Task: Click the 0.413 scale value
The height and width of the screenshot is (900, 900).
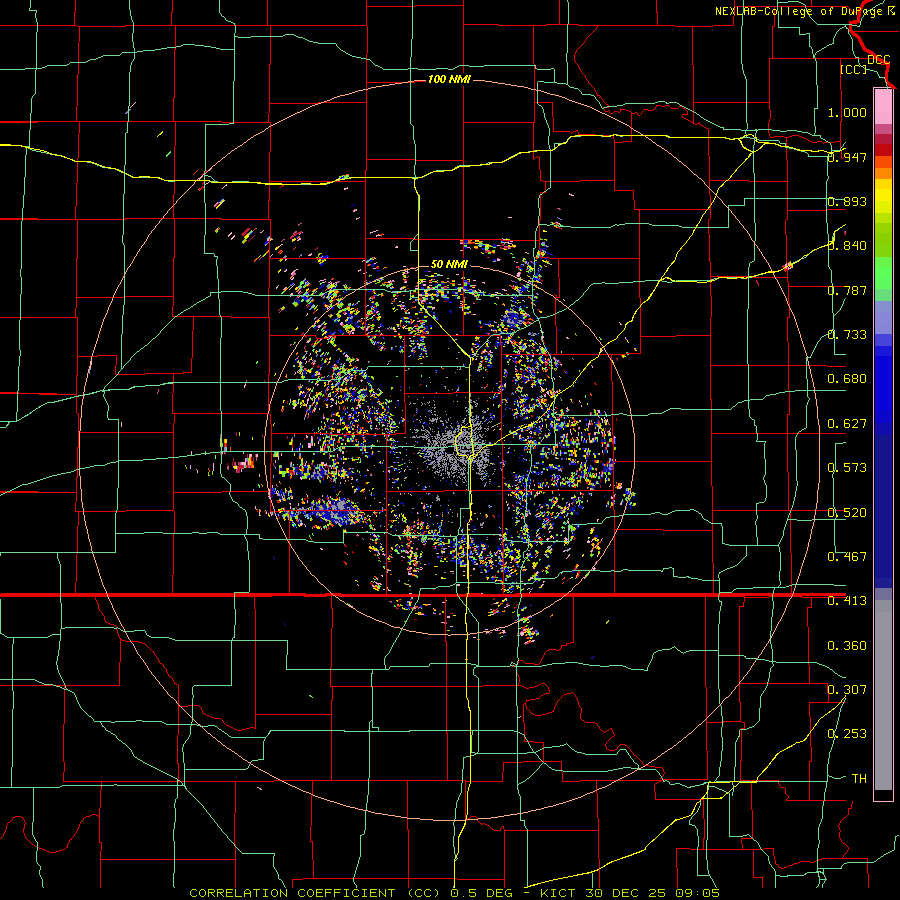Action: click(847, 601)
